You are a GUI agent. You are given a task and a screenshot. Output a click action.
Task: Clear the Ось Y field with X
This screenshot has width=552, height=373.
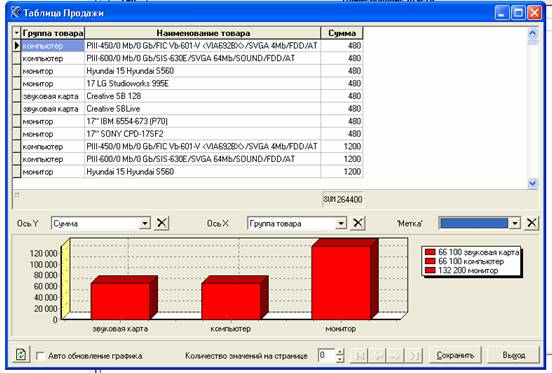(162, 223)
